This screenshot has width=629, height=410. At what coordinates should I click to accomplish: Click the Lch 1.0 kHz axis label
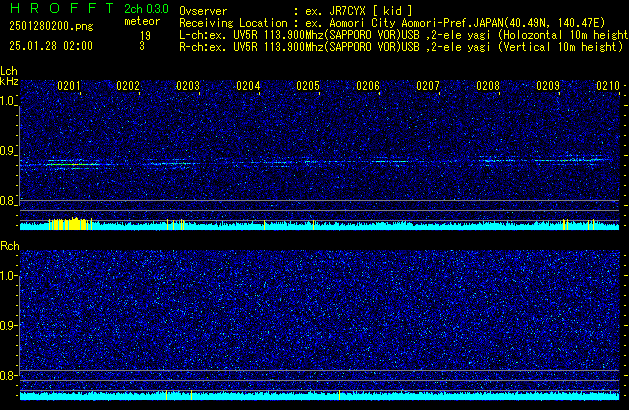pos(8,101)
